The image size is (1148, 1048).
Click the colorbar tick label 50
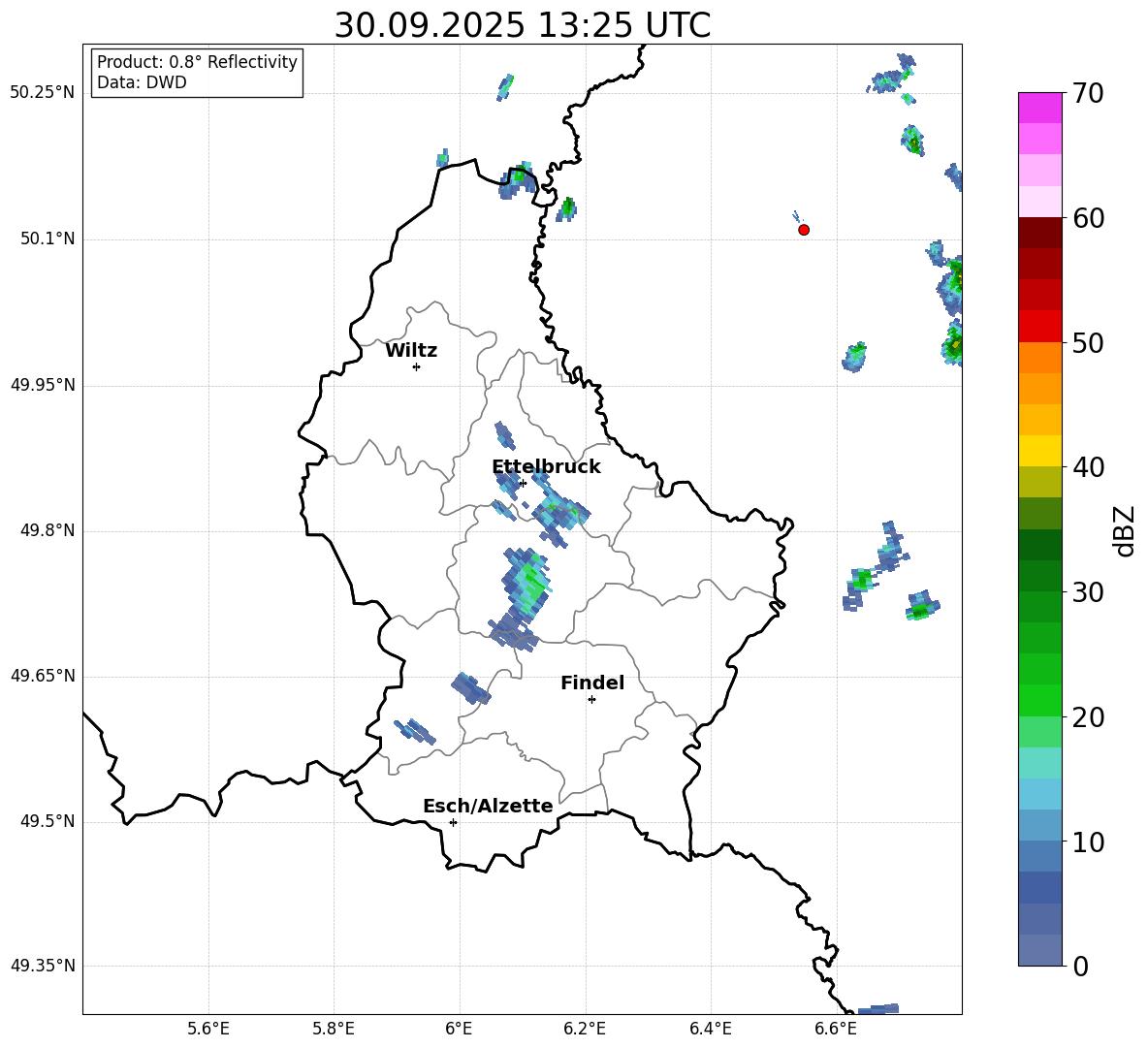tap(1088, 342)
